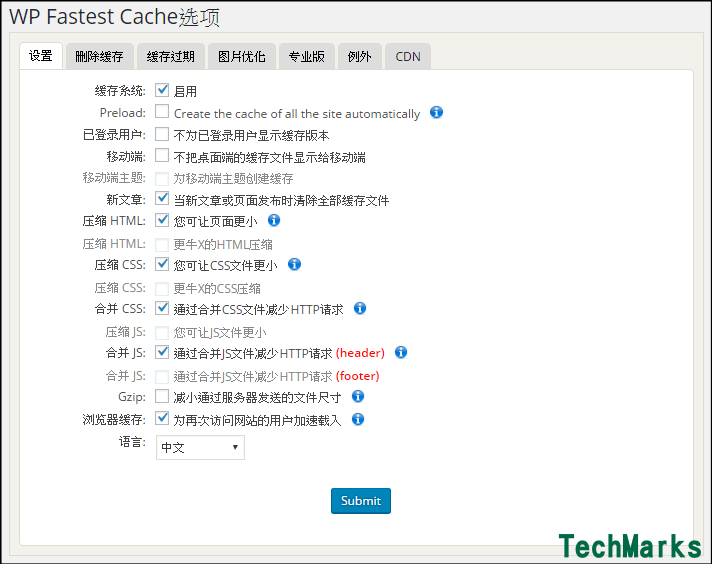Click the 不为已登录用户显示缓存版本 label

[x=252, y=135]
